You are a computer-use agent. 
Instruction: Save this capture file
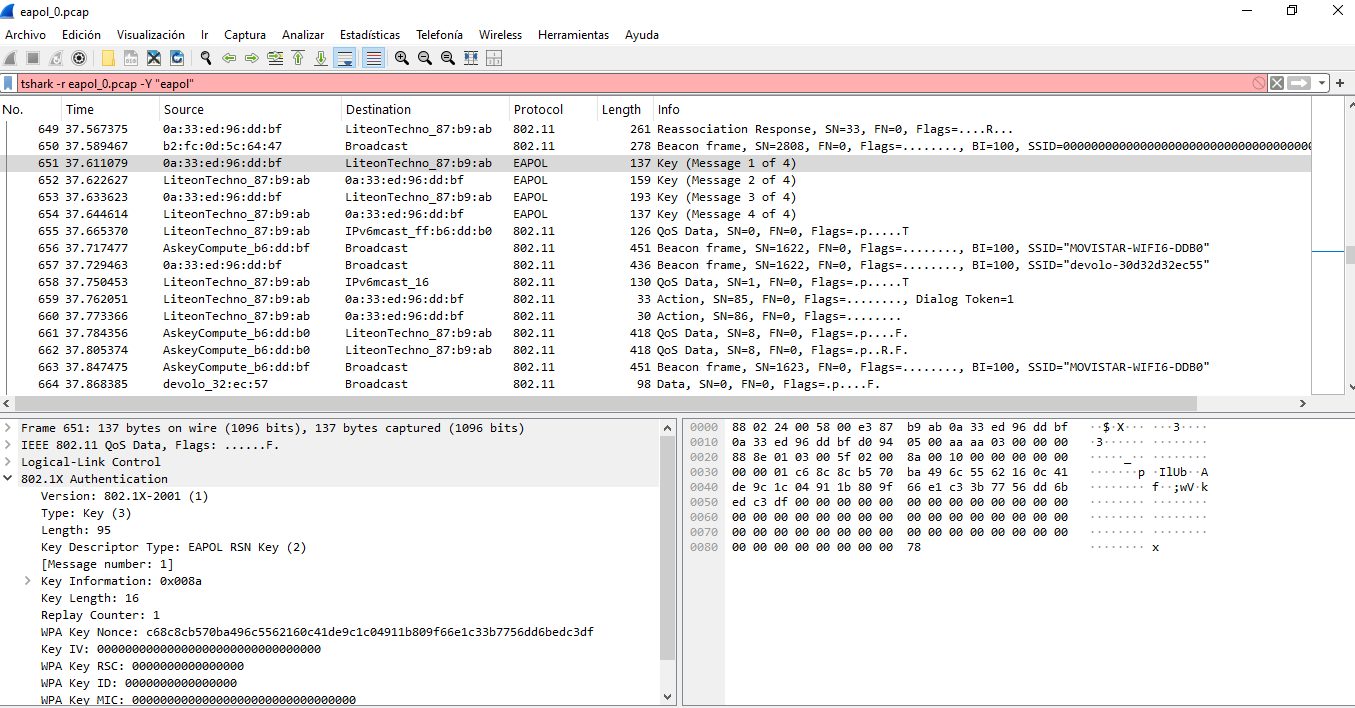[131, 58]
